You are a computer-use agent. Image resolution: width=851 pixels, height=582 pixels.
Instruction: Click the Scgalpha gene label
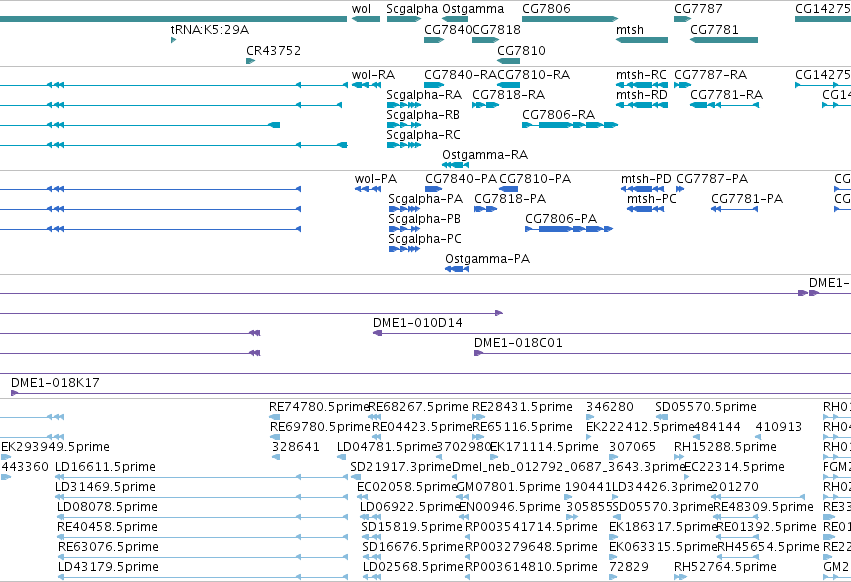point(412,9)
